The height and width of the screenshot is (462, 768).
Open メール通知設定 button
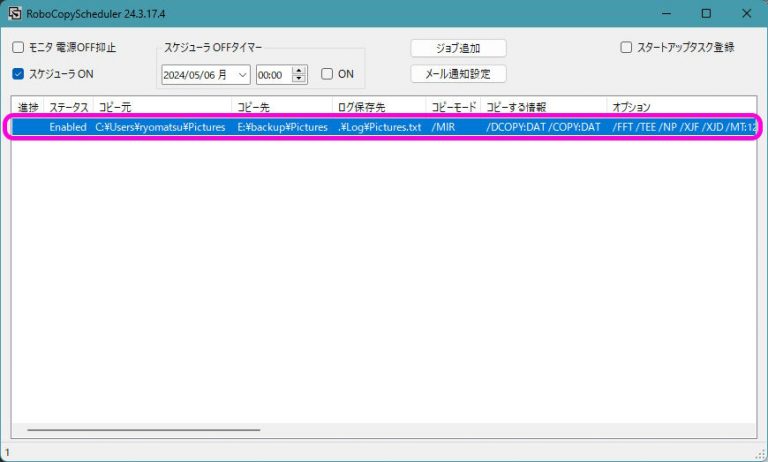(x=458, y=74)
